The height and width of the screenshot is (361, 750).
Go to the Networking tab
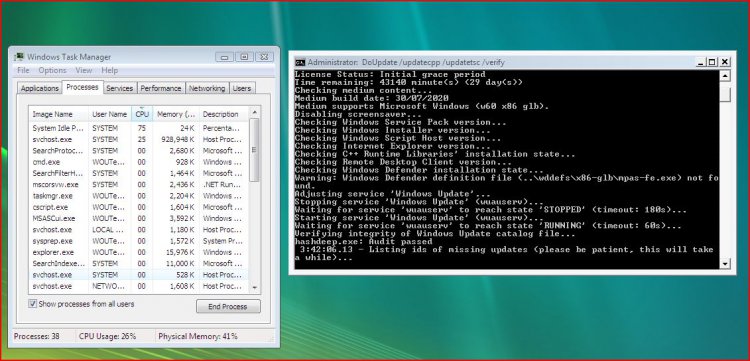(x=207, y=88)
